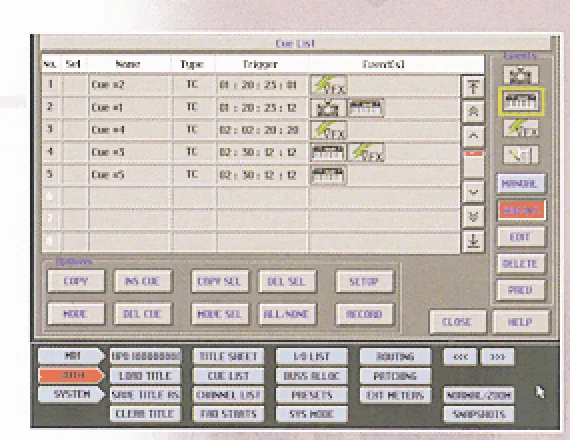
Task: Click the <<< previous page button
Action: 460,356
